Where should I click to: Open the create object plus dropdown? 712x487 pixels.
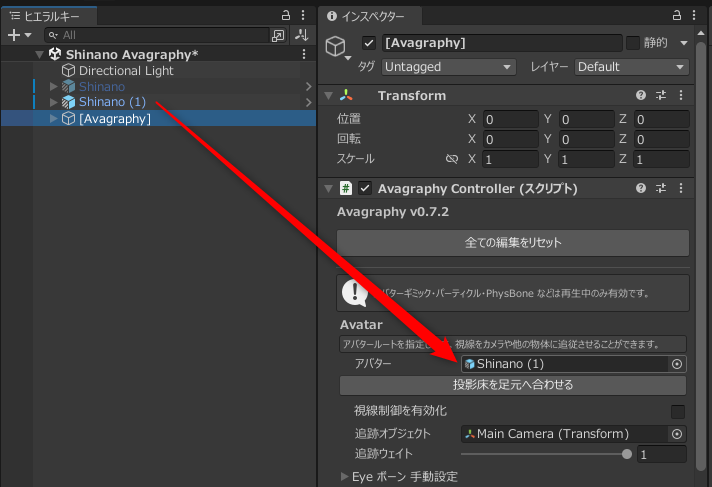(20, 35)
